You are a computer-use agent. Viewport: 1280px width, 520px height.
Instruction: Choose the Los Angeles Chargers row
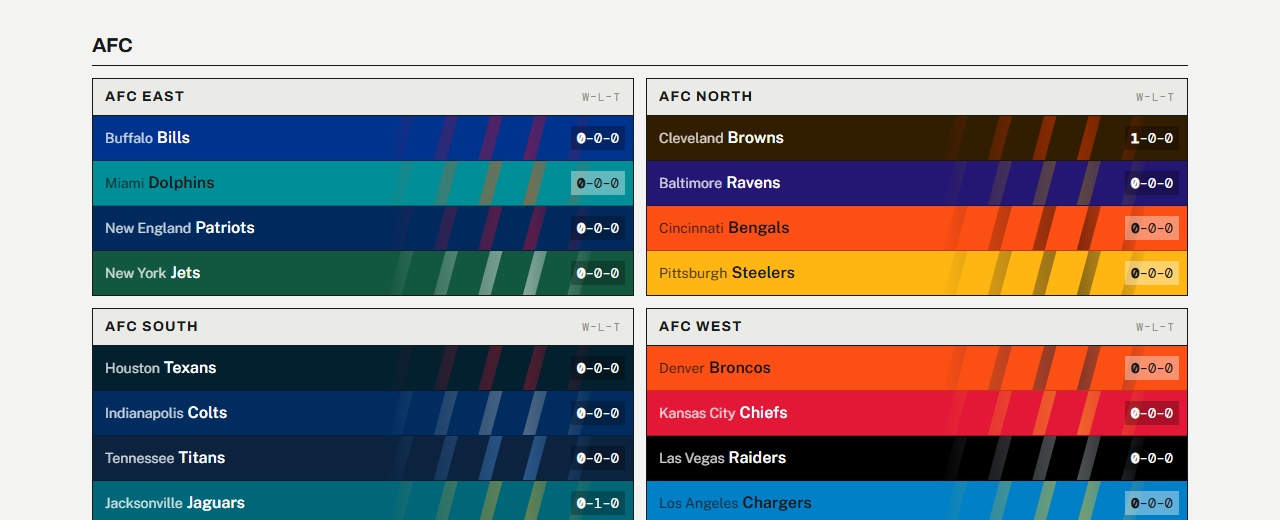(917, 501)
